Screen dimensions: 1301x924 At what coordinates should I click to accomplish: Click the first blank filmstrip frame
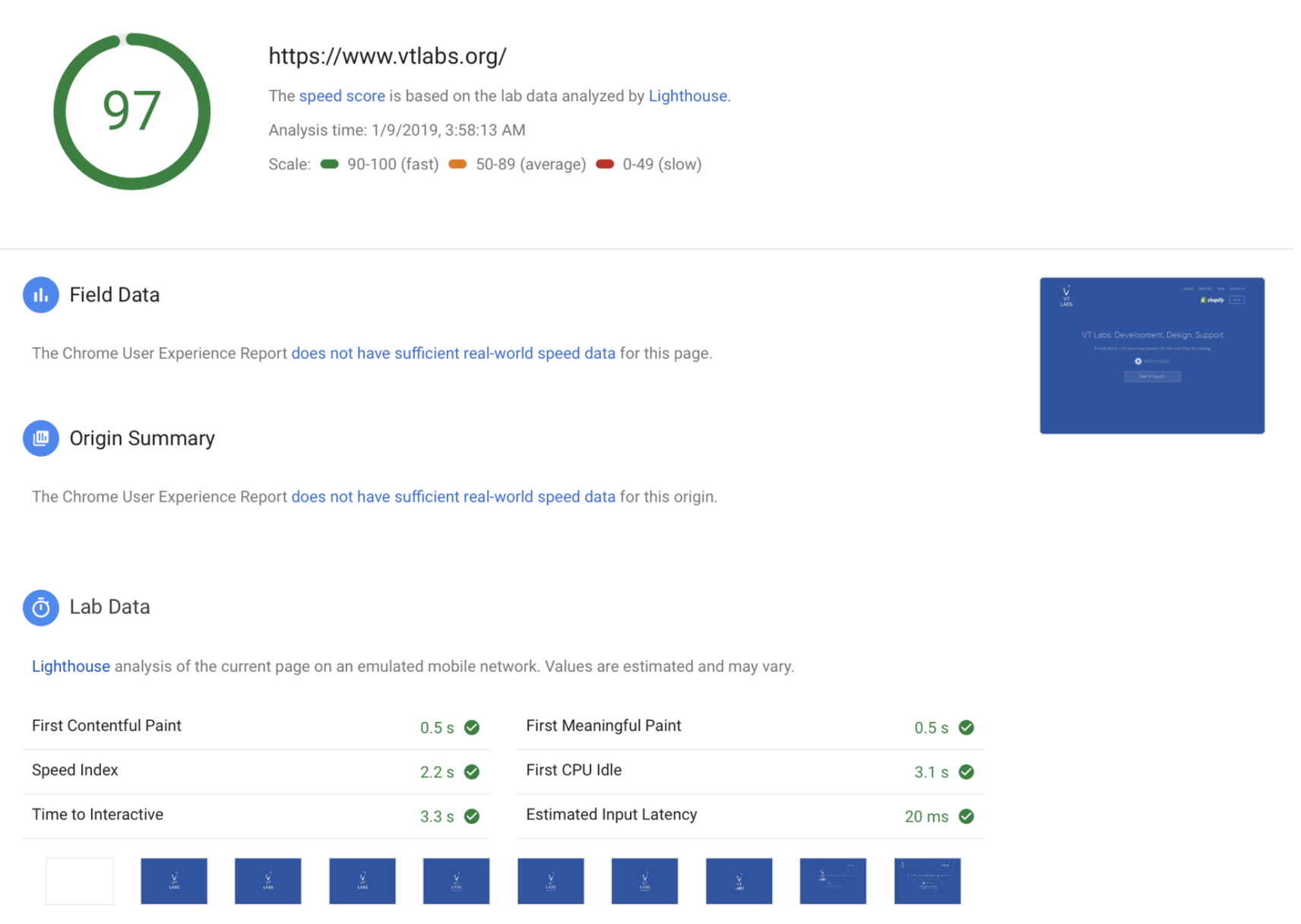click(x=79, y=881)
